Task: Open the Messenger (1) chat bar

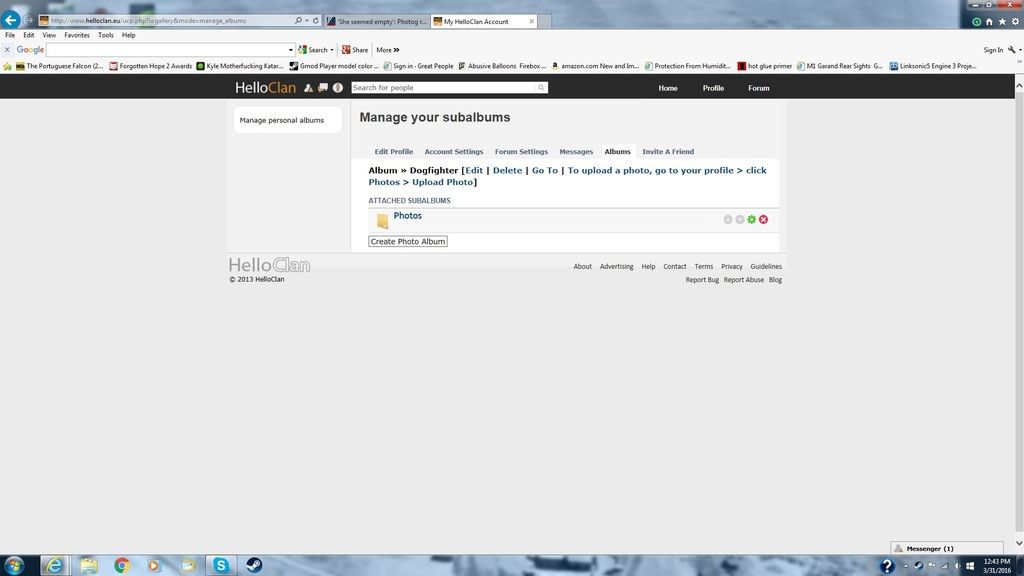Action: click(947, 549)
